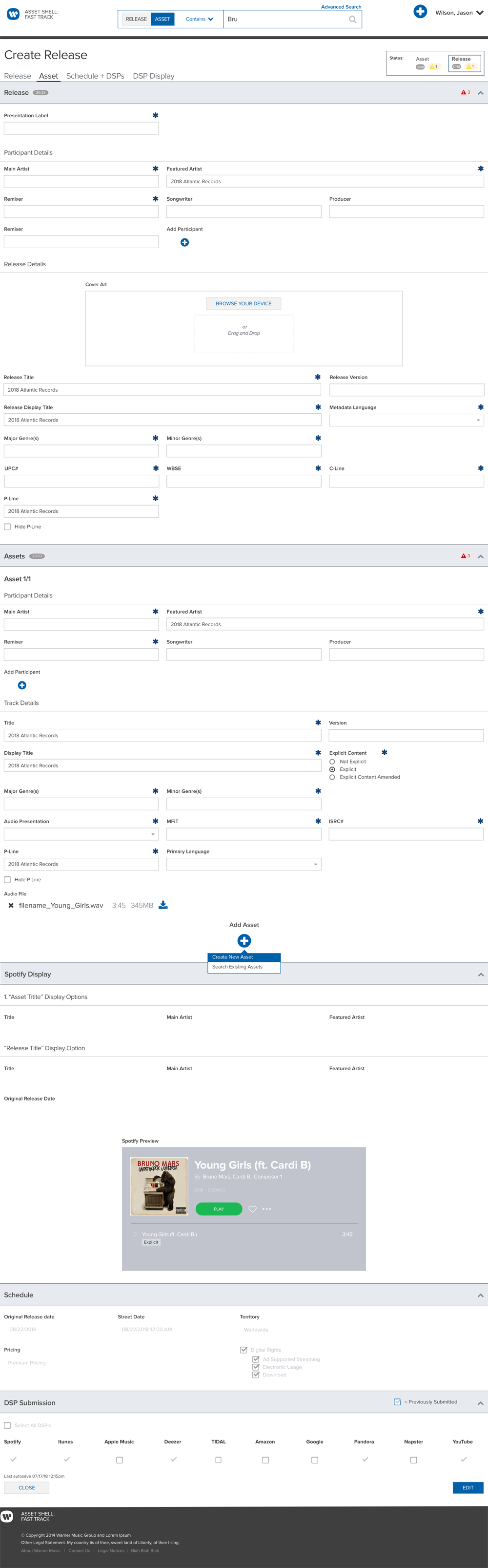The image size is (488, 1568).
Task: Click the CLOSE button
Action: point(27,1488)
